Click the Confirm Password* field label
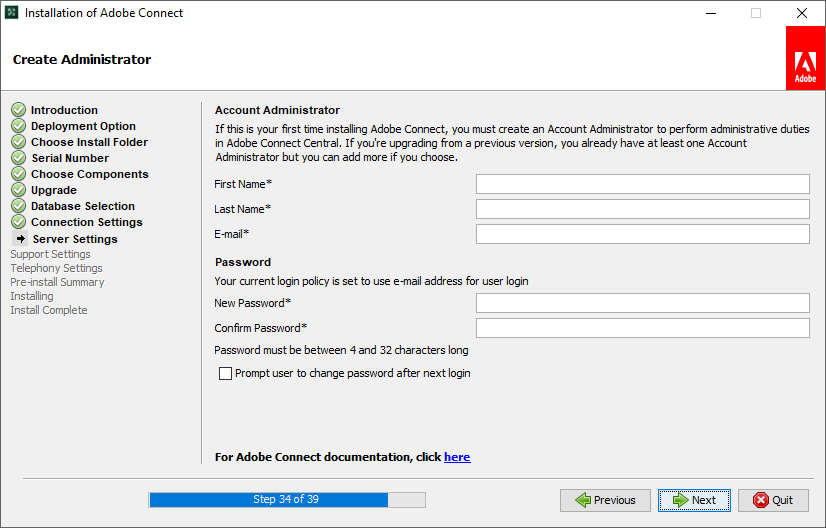The image size is (826, 528). pyautogui.click(x=260, y=328)
